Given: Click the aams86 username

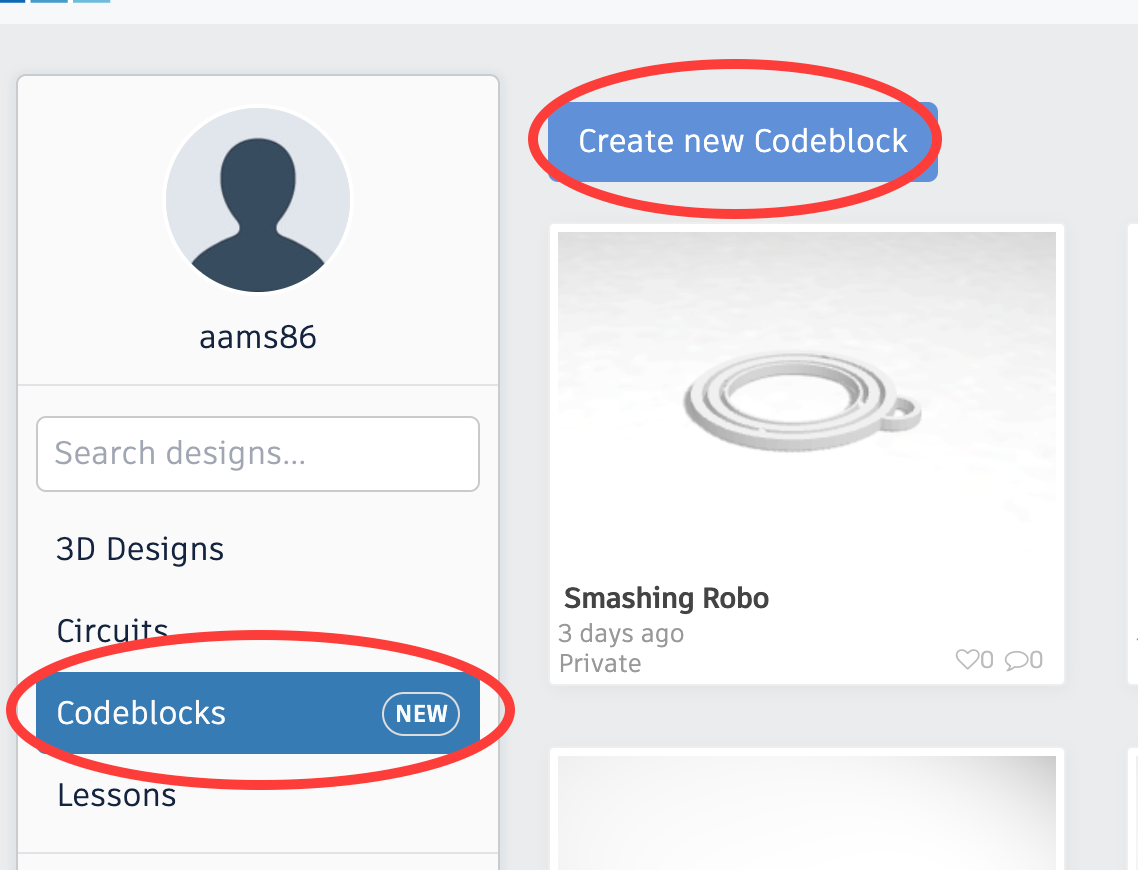Looking at the screenshot, I should tap(257, 337).
